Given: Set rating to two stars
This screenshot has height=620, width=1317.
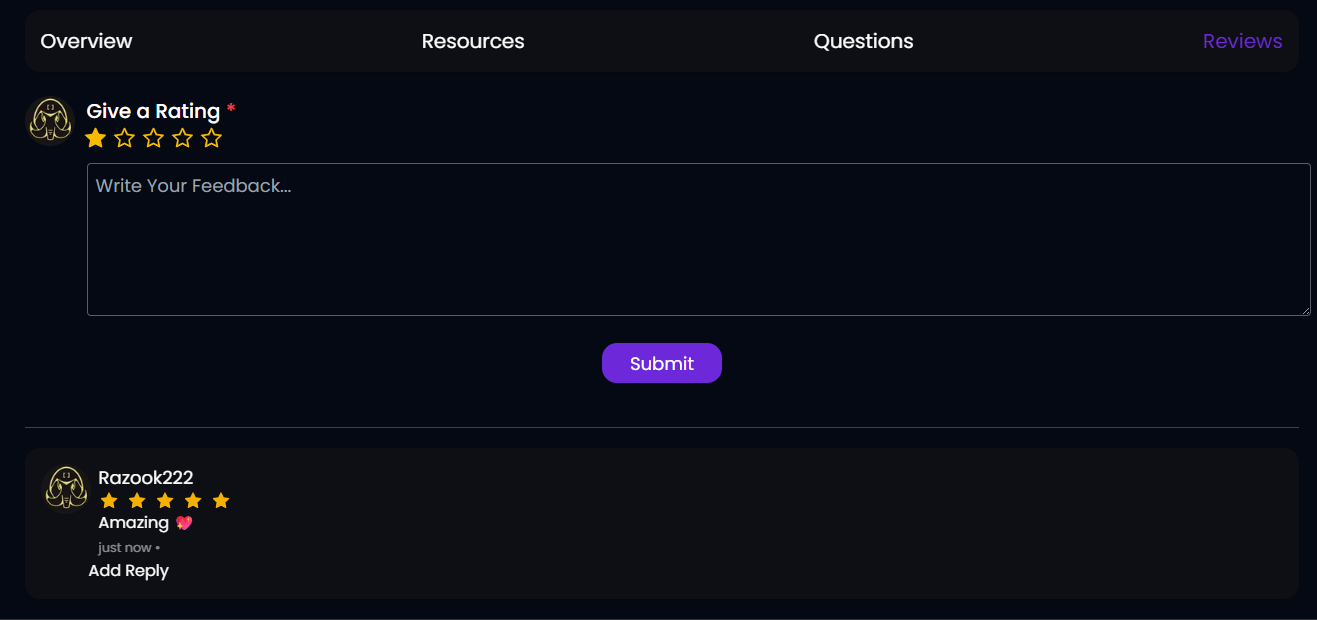Looking at the screenshot, I should click(124, 138).
